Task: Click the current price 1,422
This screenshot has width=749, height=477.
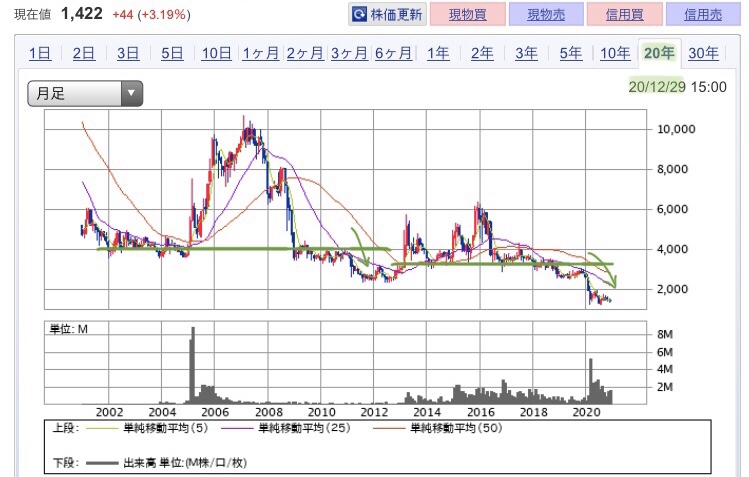Action: (x=82, y=14)
